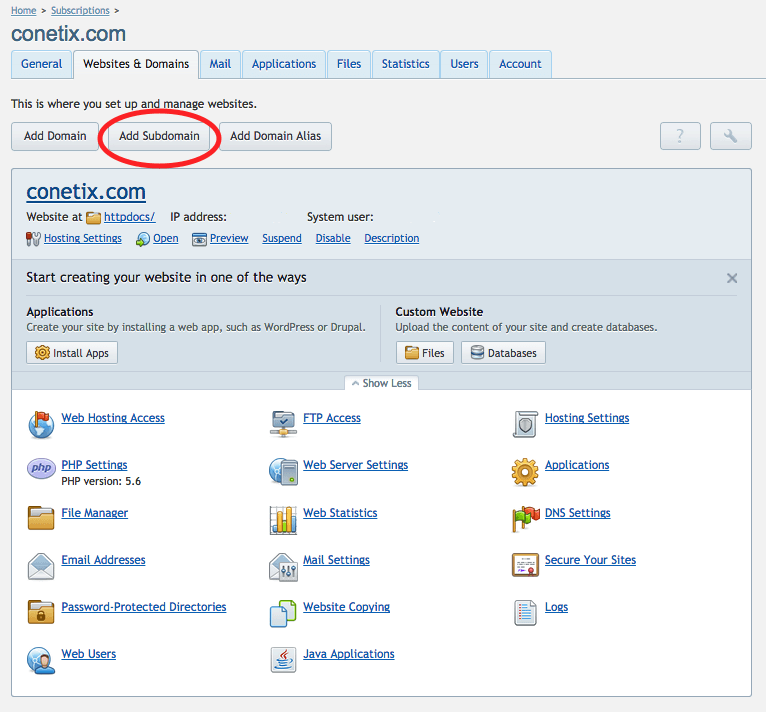Open the conetix.com domain heading link
This screenshot has height=712, width=766.
[x=86, y=192]
